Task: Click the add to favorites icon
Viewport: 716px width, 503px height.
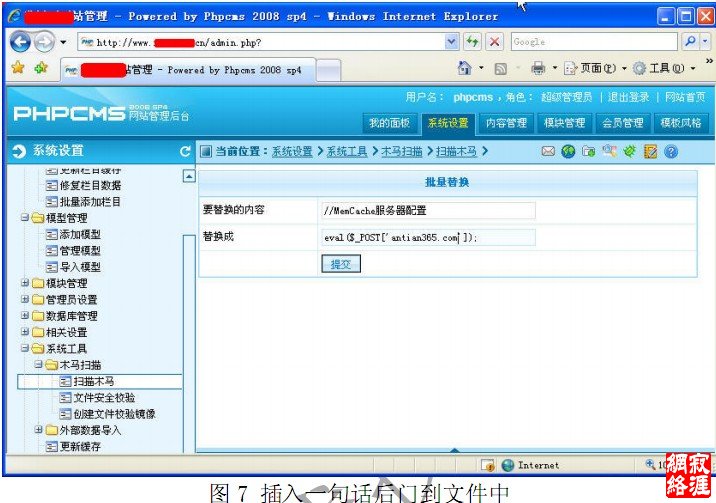Action: coord(41,68)
